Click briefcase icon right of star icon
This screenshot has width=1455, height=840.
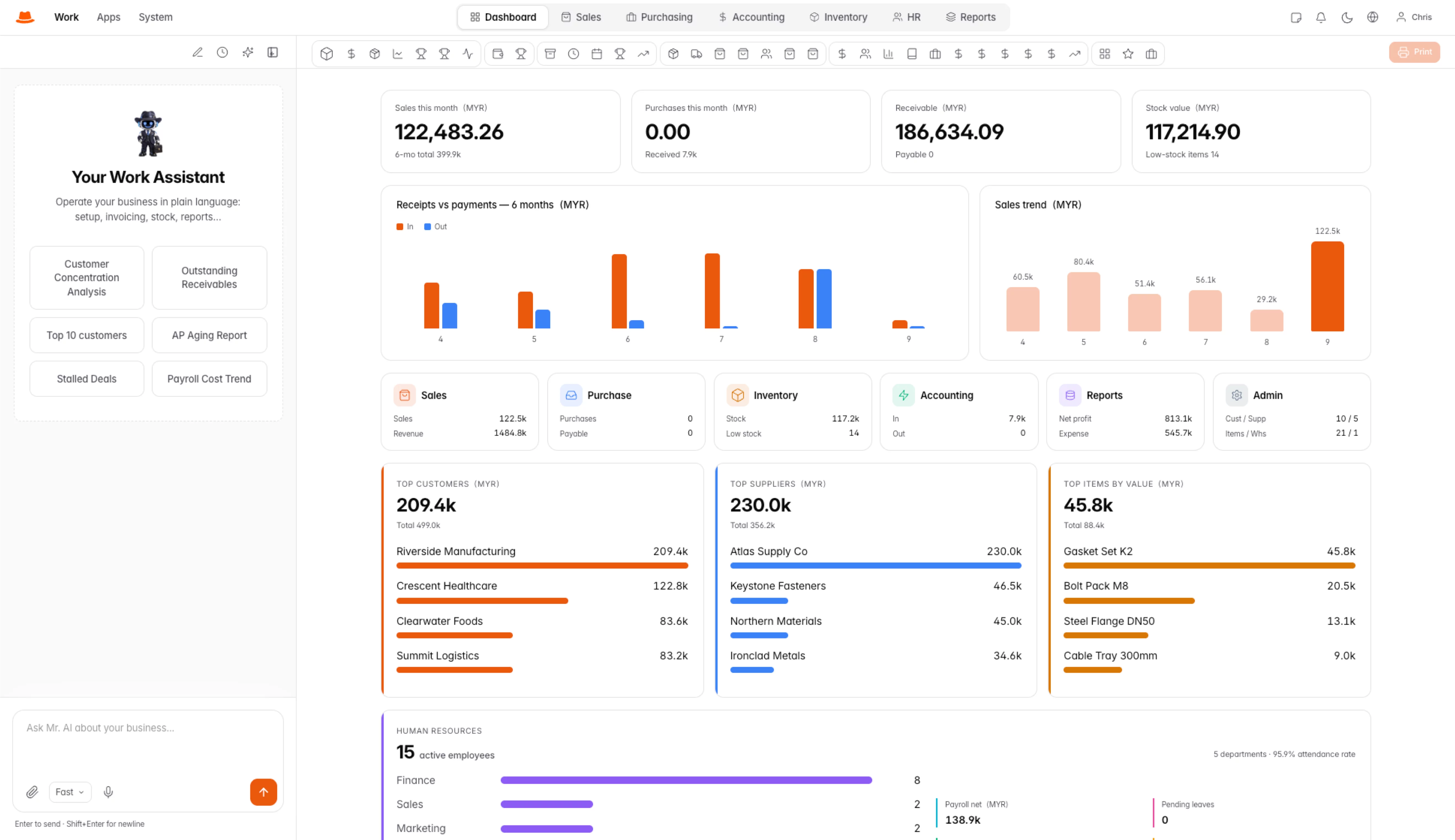click(1151, 54)
